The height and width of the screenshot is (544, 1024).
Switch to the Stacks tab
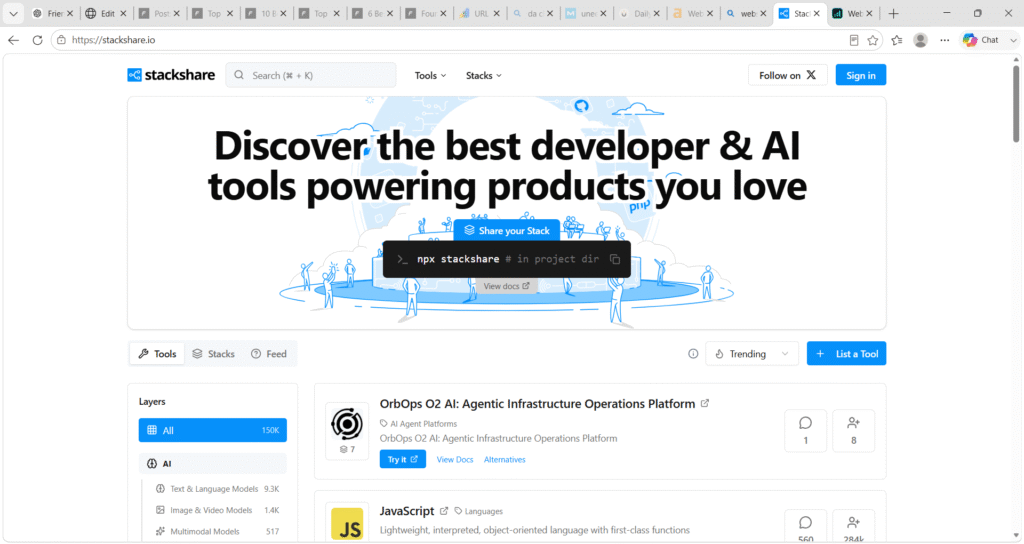tap(214, 354)
